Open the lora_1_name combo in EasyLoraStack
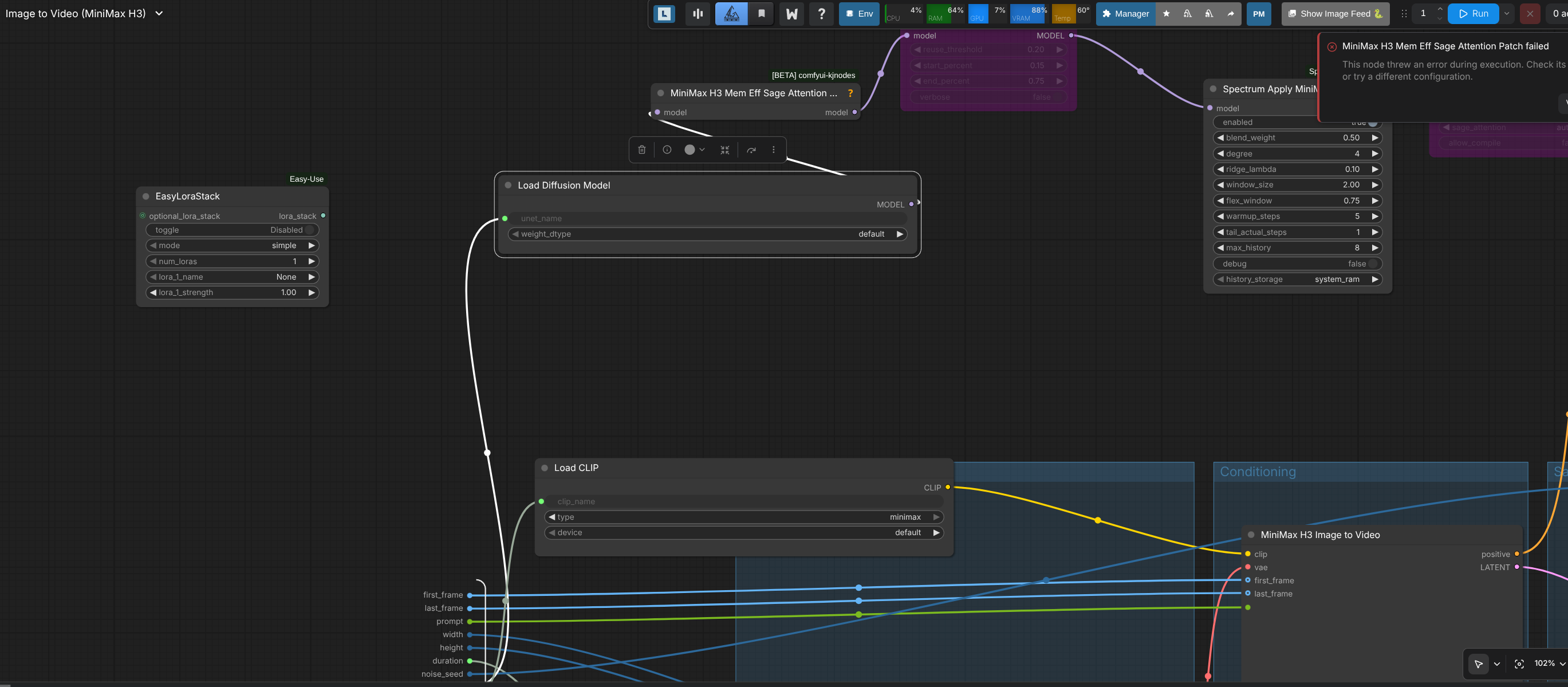The height and width of the screenshot is (687, 1568). [x=233, y=277]
